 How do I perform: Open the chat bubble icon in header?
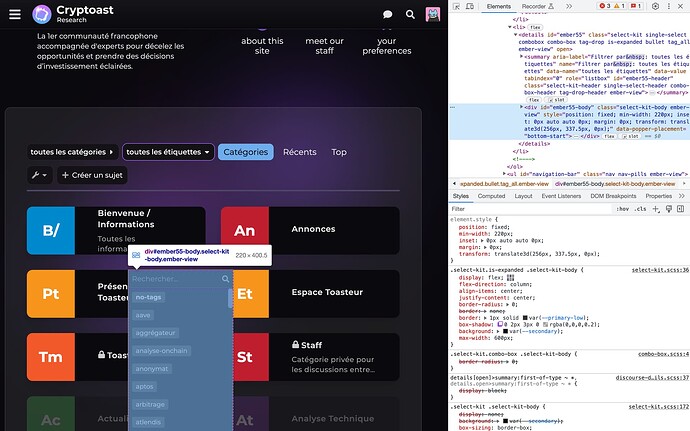point(388,15)
